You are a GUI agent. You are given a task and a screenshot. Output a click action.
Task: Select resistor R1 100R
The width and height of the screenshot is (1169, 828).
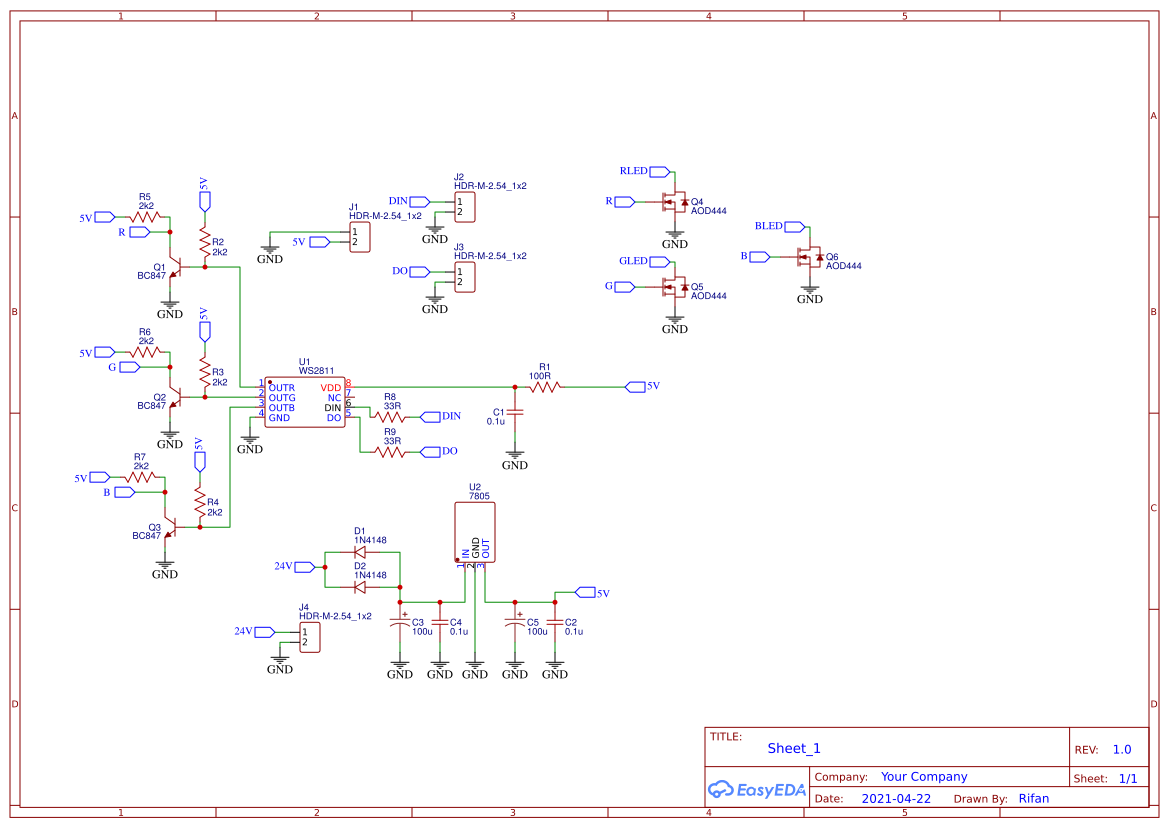click(544, 385)
